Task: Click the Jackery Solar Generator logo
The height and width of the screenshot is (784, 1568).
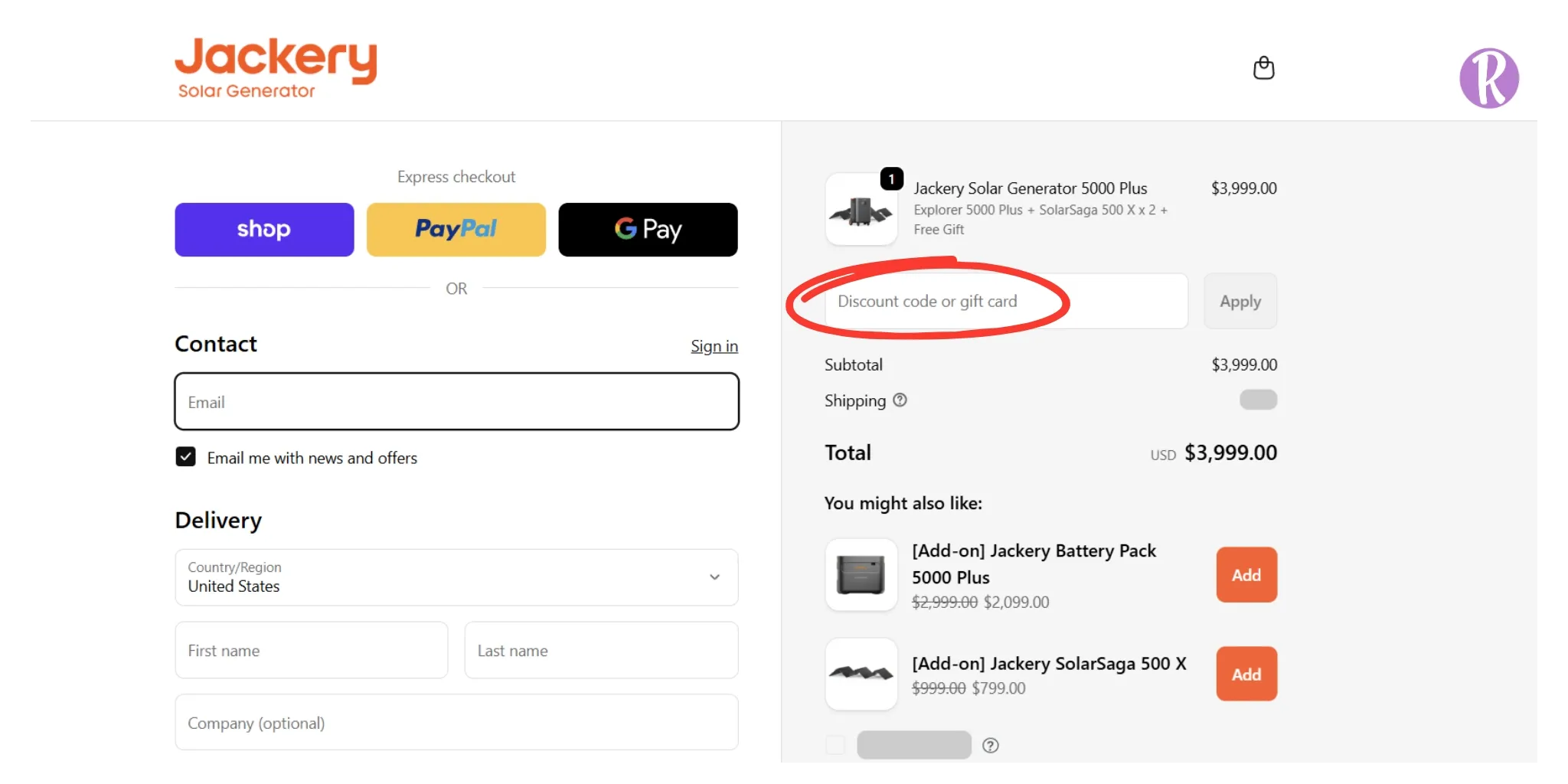Action: coord(276,67)
